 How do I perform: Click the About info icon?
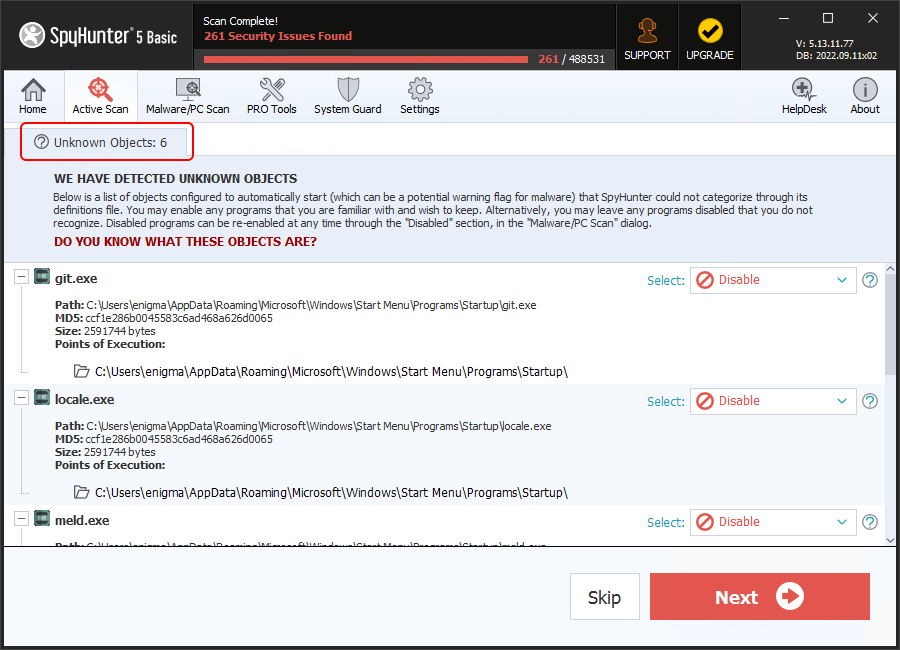coord(865,96)
